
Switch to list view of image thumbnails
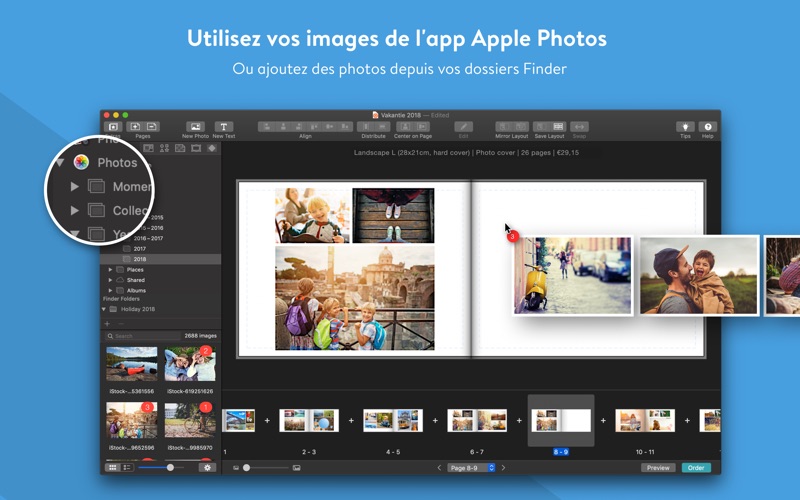pyautogui.click(x=127, y=467)
